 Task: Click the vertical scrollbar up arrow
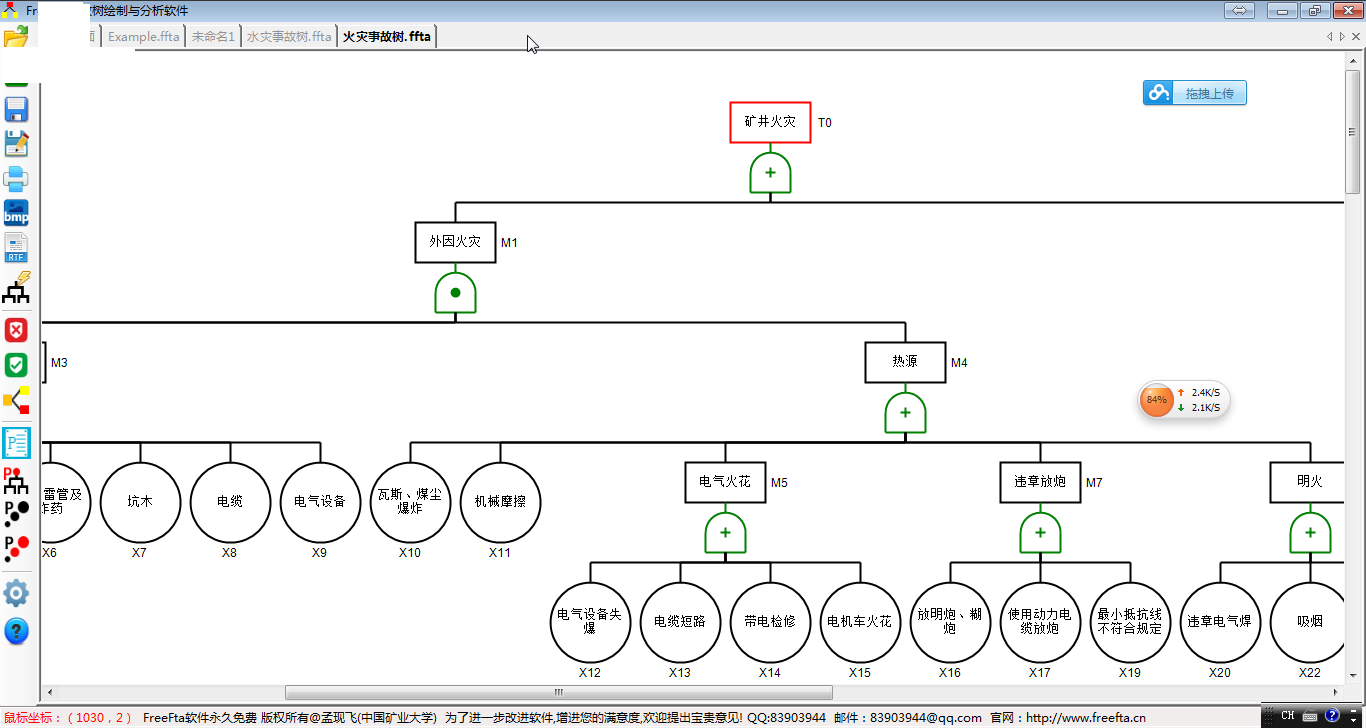(1354, 59)
